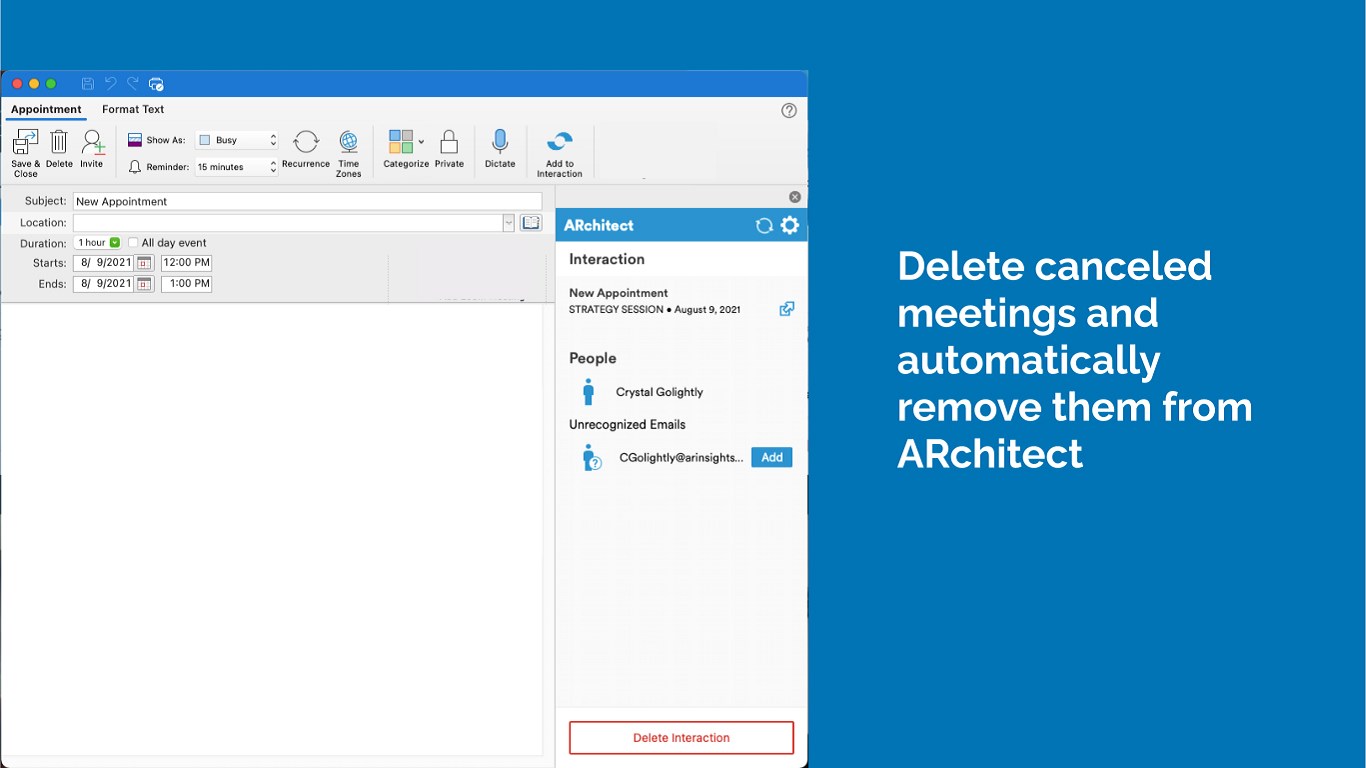Click the Starts time 12:00 PM field
1366x768 pixels.
point(186,263)
